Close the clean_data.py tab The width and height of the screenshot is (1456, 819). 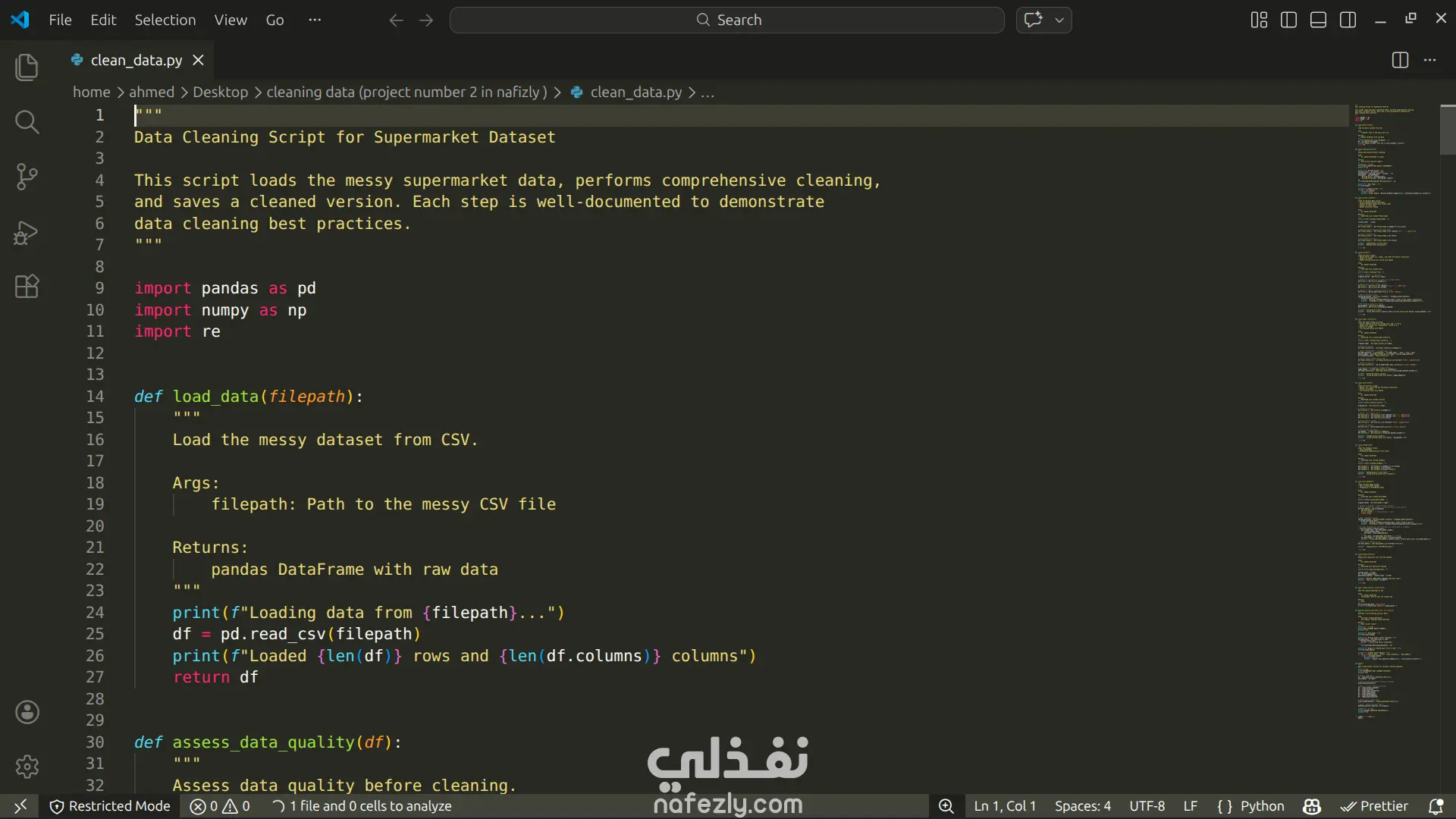point(198,60)
